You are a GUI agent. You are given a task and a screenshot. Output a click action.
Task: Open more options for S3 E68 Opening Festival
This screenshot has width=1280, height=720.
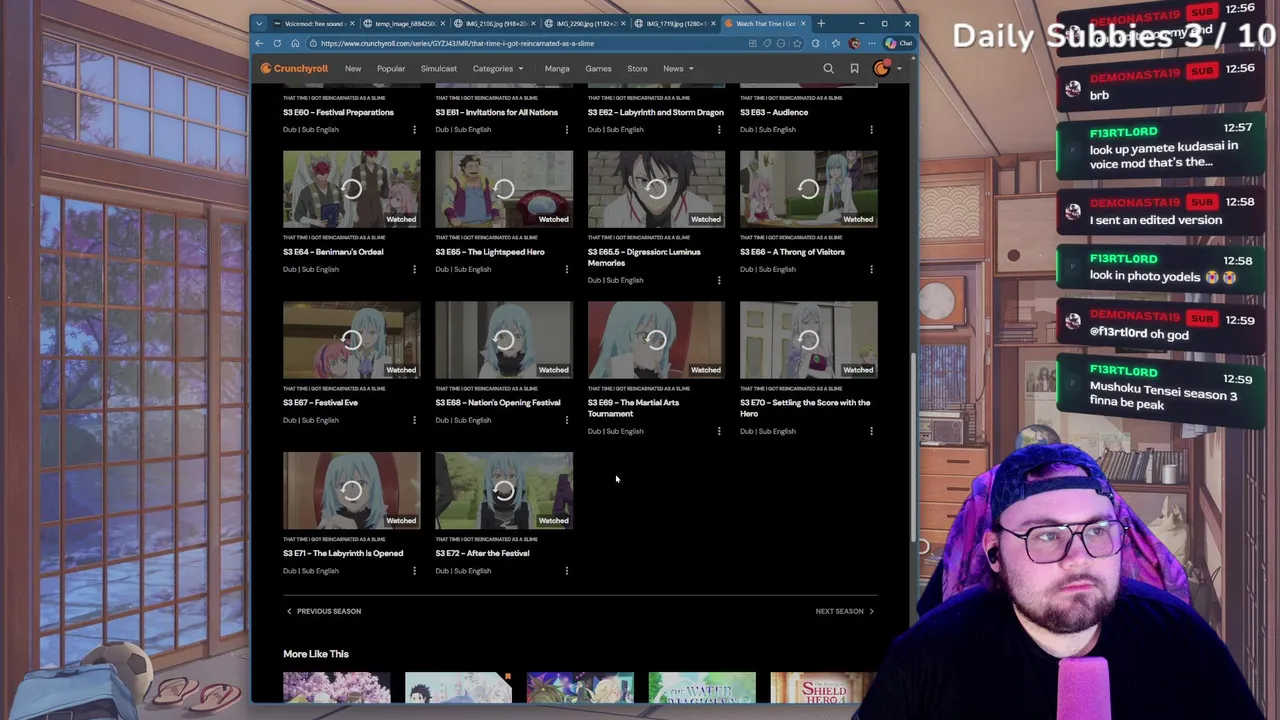pos(566,420)
